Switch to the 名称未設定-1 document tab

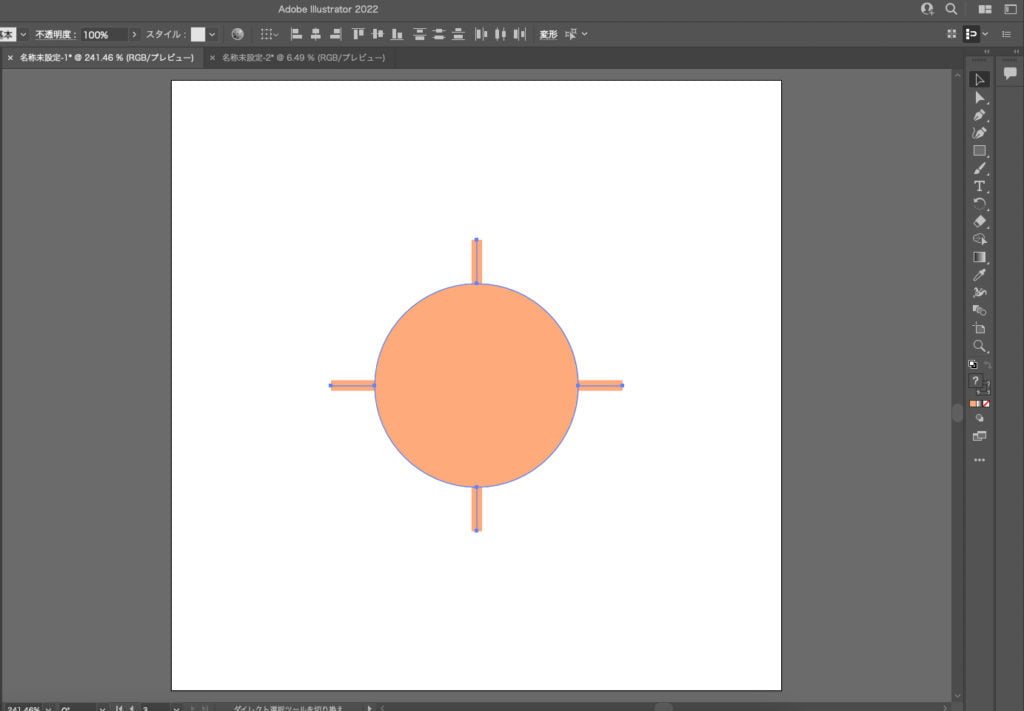[x=106, y=58]
